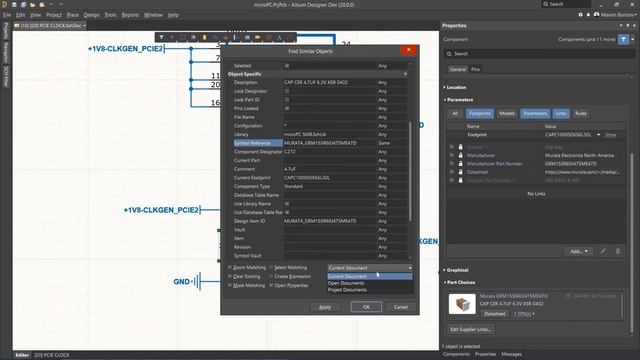The image size is (640, 360).
Task: Click the lock icon beside Manufacturer Part Number
Action: coord(460,163)
